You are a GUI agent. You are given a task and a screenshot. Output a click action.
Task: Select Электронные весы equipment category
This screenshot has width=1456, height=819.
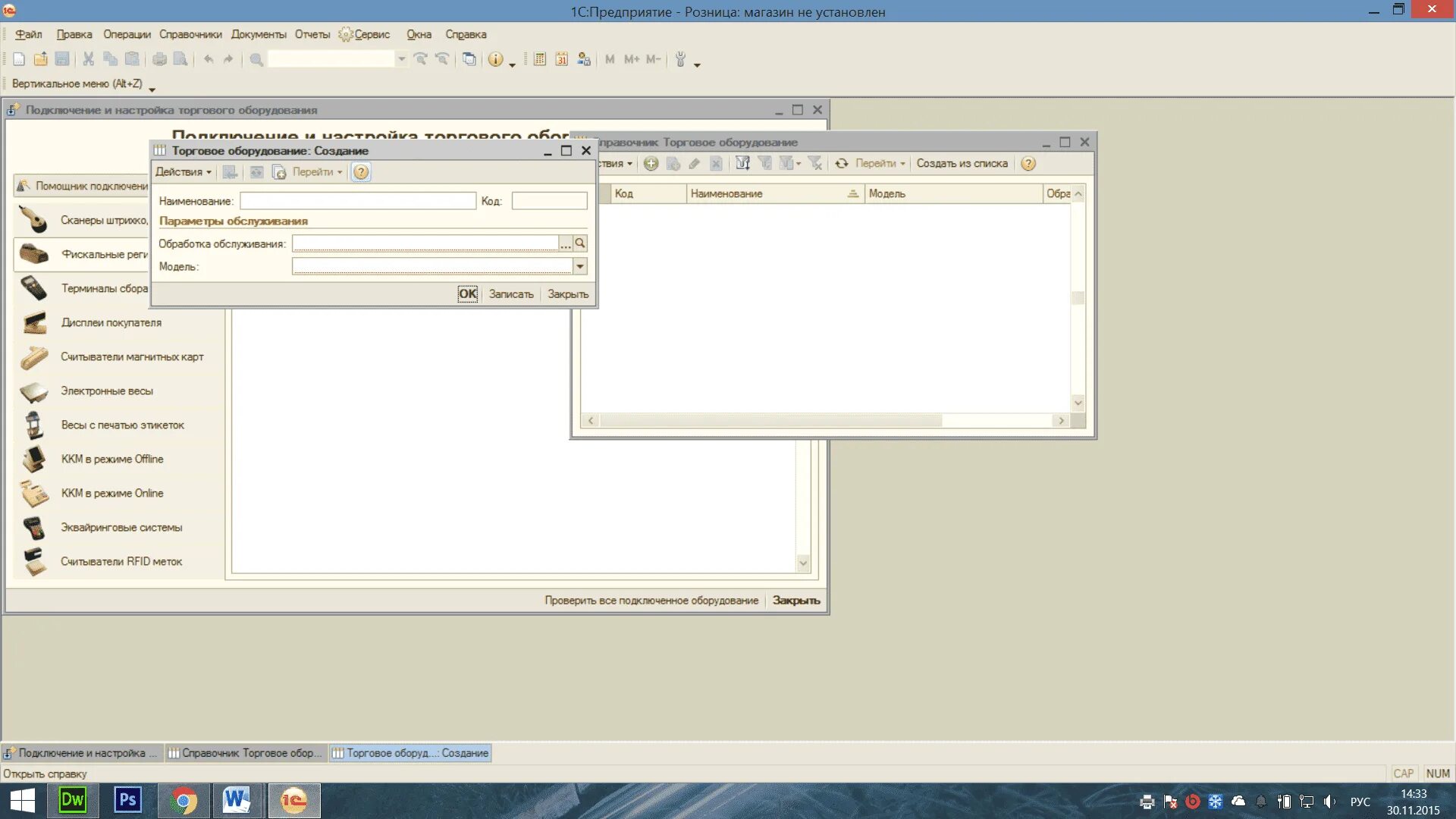106,391
